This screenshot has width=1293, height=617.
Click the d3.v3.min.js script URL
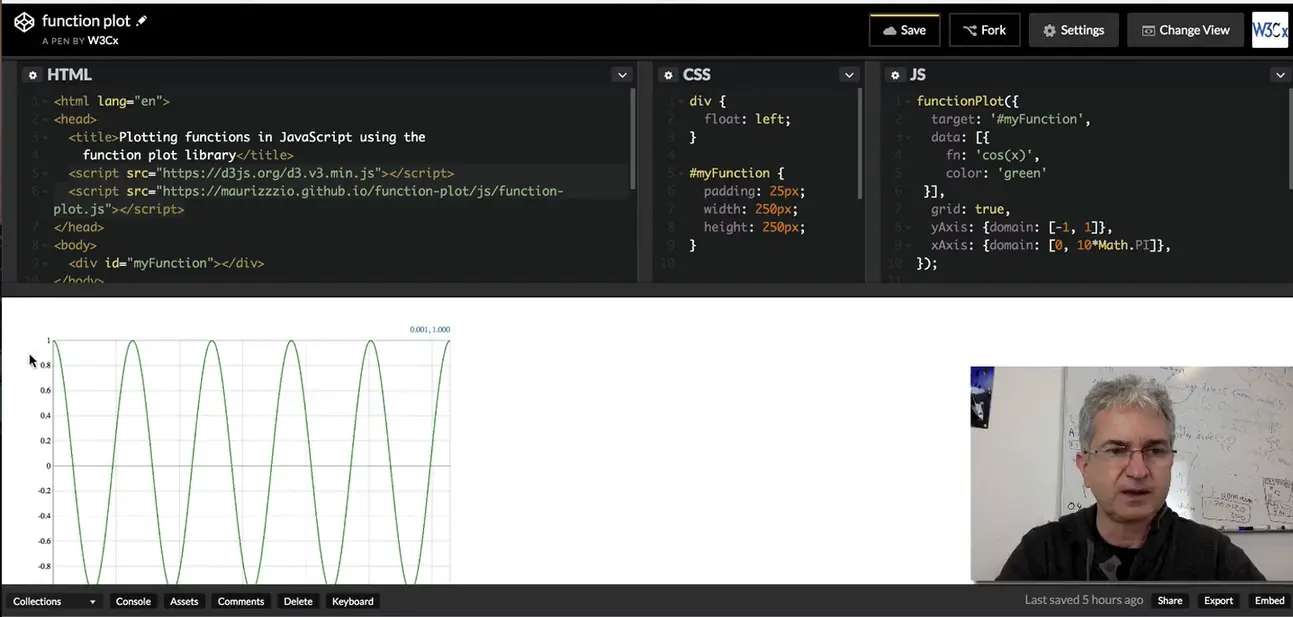tap(270, 173)
